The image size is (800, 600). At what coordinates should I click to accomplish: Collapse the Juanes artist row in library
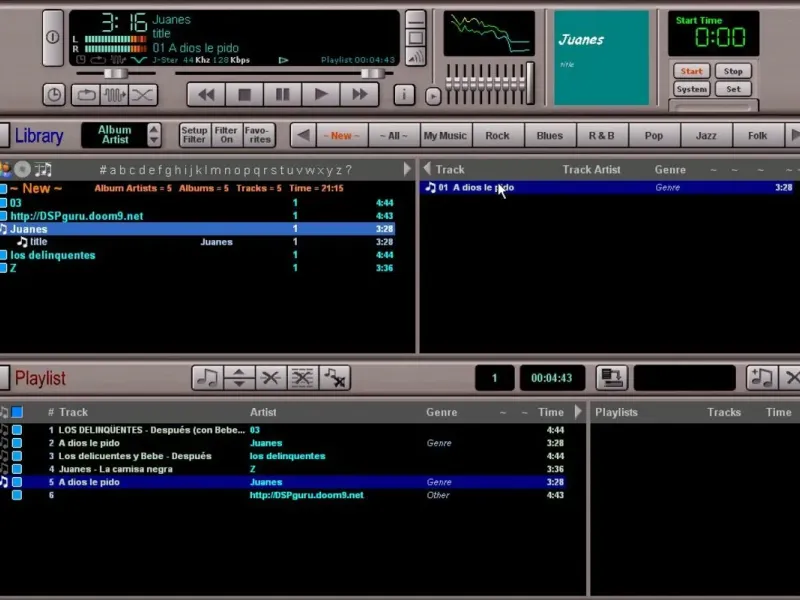[3, 229]
